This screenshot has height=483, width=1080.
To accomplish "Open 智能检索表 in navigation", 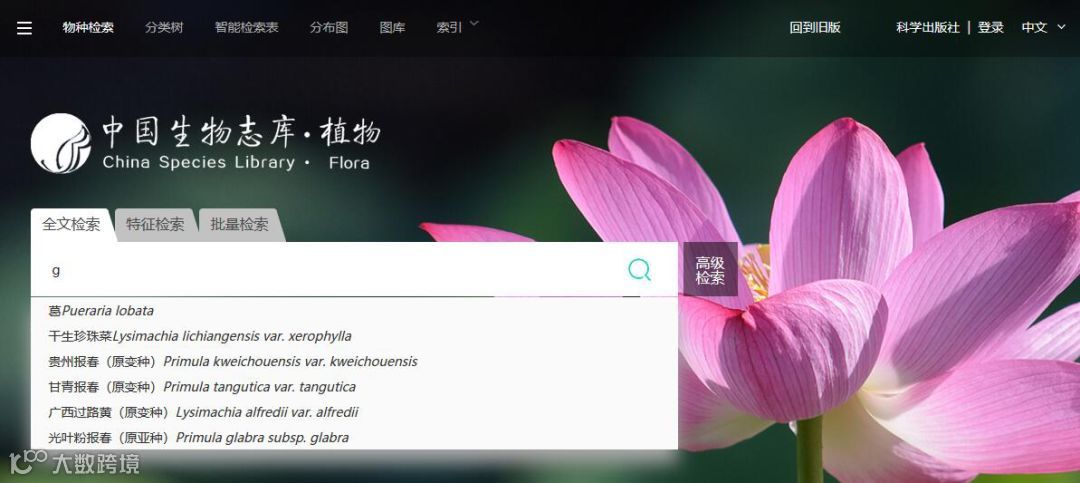I will 247,28.
